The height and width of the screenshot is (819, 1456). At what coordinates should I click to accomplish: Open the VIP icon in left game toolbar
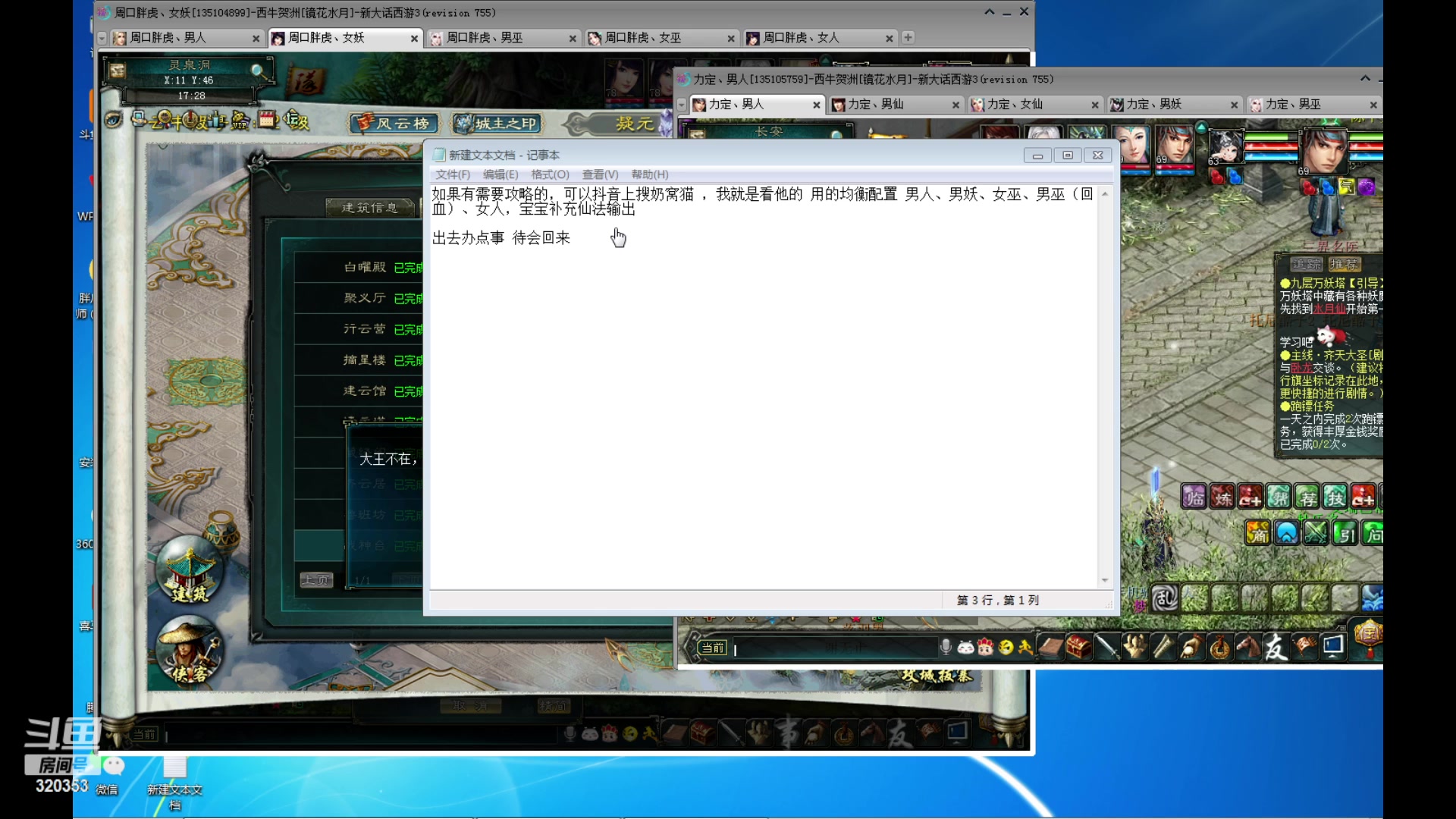(240, 120)
